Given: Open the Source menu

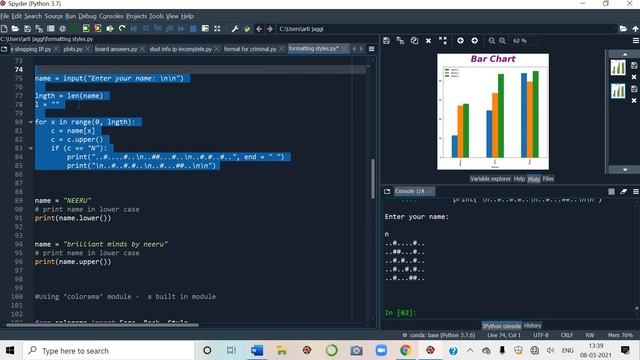Looking at the screenshot, I should coord(53,16).
